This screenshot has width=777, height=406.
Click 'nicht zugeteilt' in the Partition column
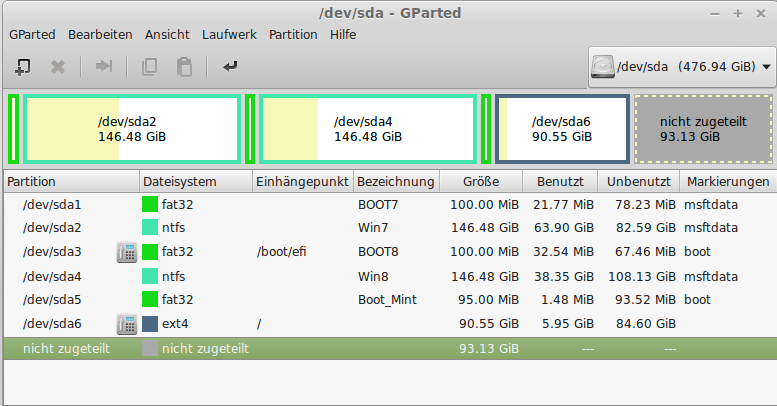tap(66, 348)
